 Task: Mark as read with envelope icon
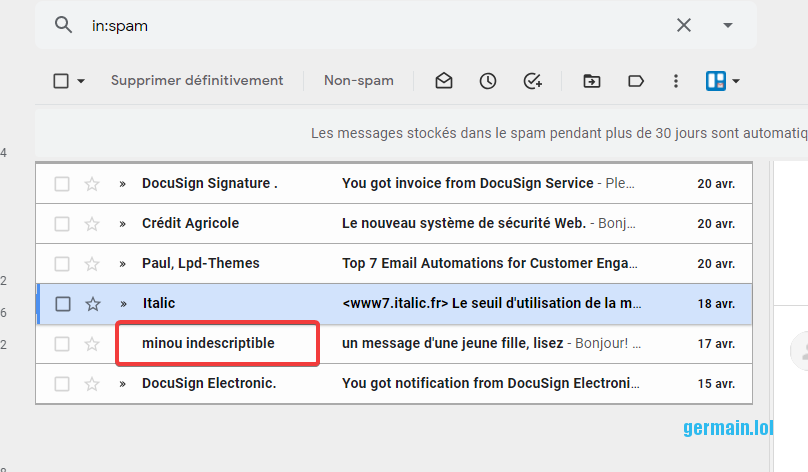tap(444, 81)
